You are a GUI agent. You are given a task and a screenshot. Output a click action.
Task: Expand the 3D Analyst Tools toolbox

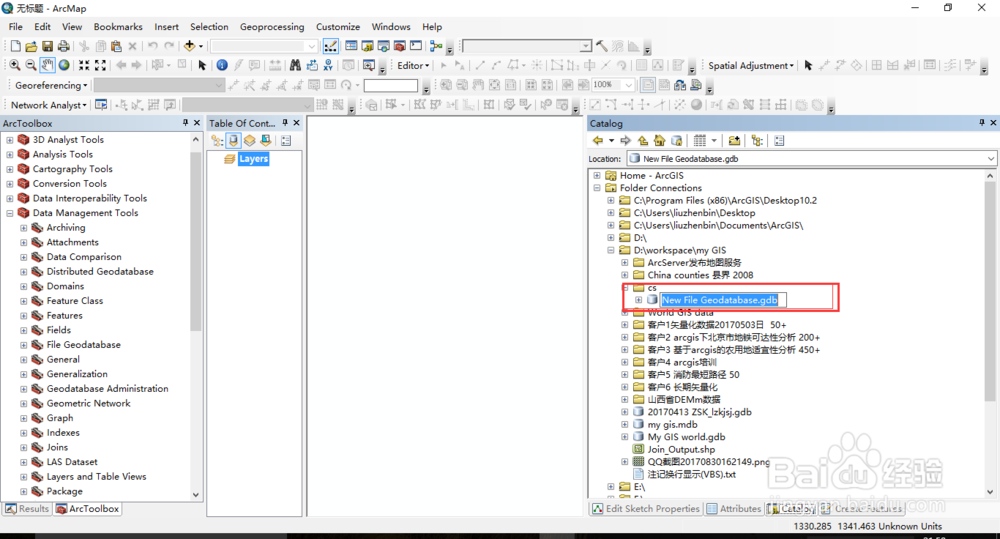[10, 139]
